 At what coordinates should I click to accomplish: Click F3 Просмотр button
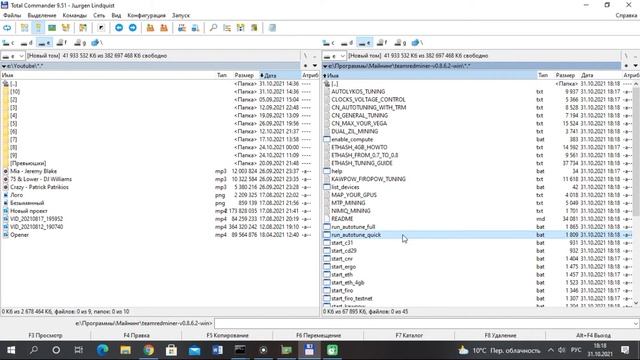[x=45, y=336]
